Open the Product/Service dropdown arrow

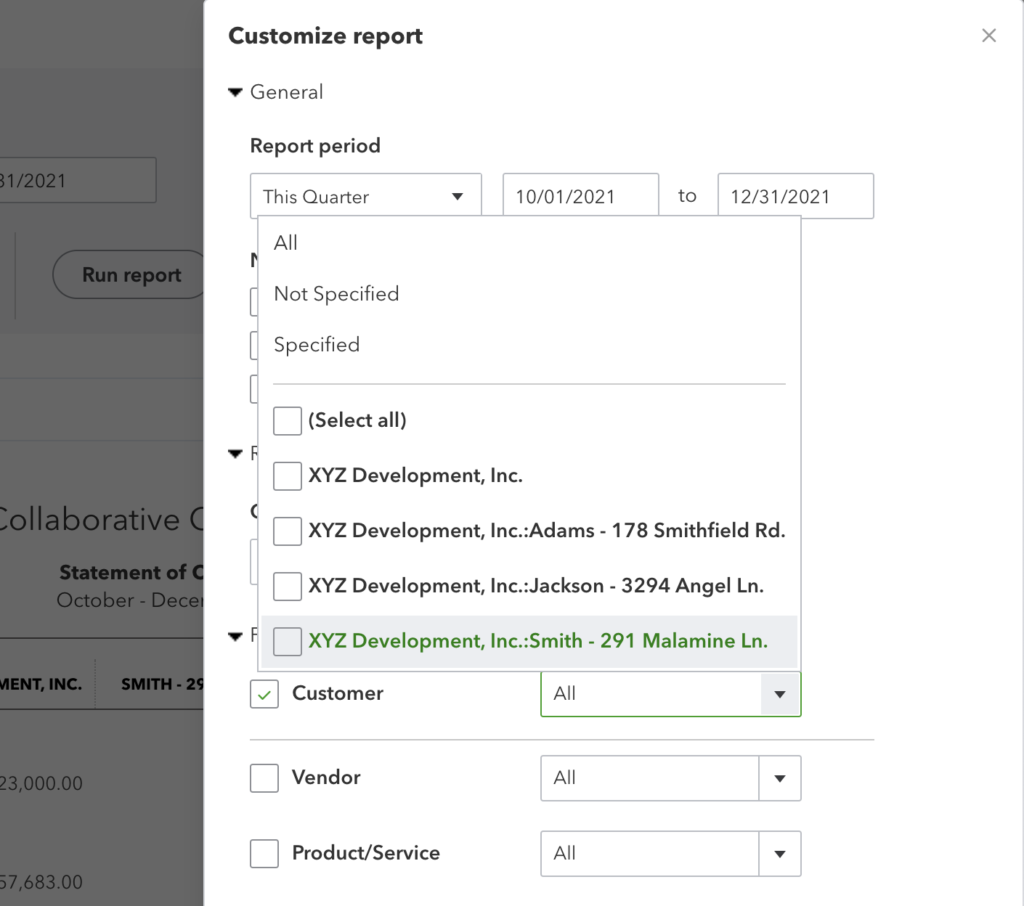(x=780, y=854)
